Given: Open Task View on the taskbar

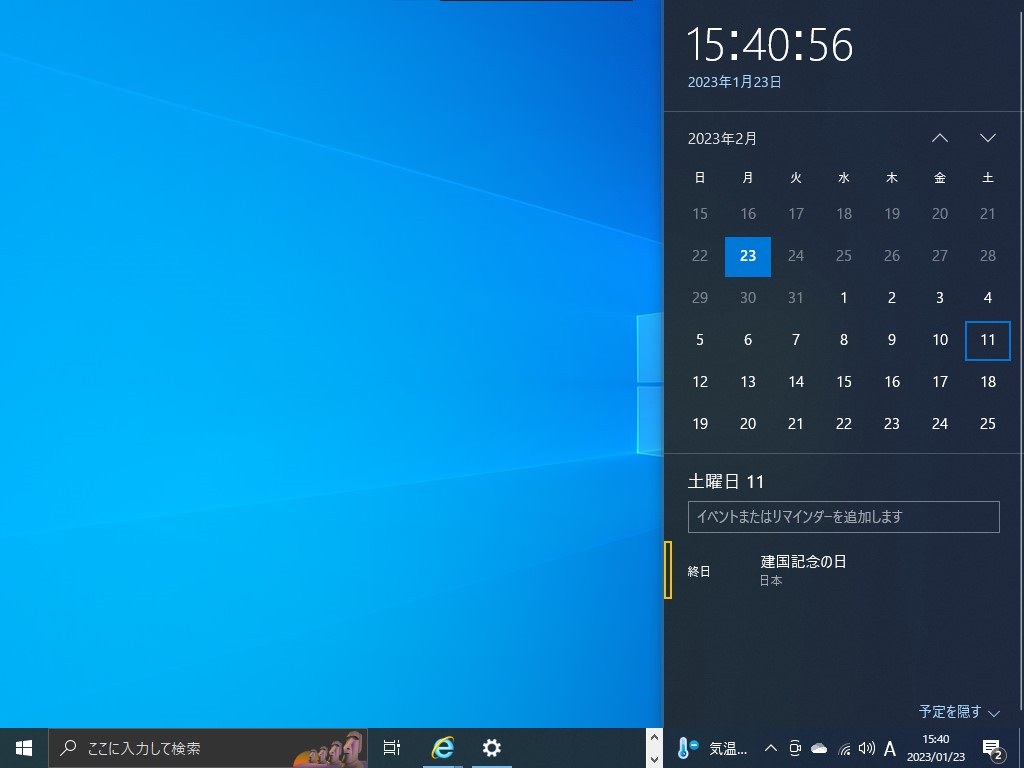Looking at the screenshot, I should [390, 748].
